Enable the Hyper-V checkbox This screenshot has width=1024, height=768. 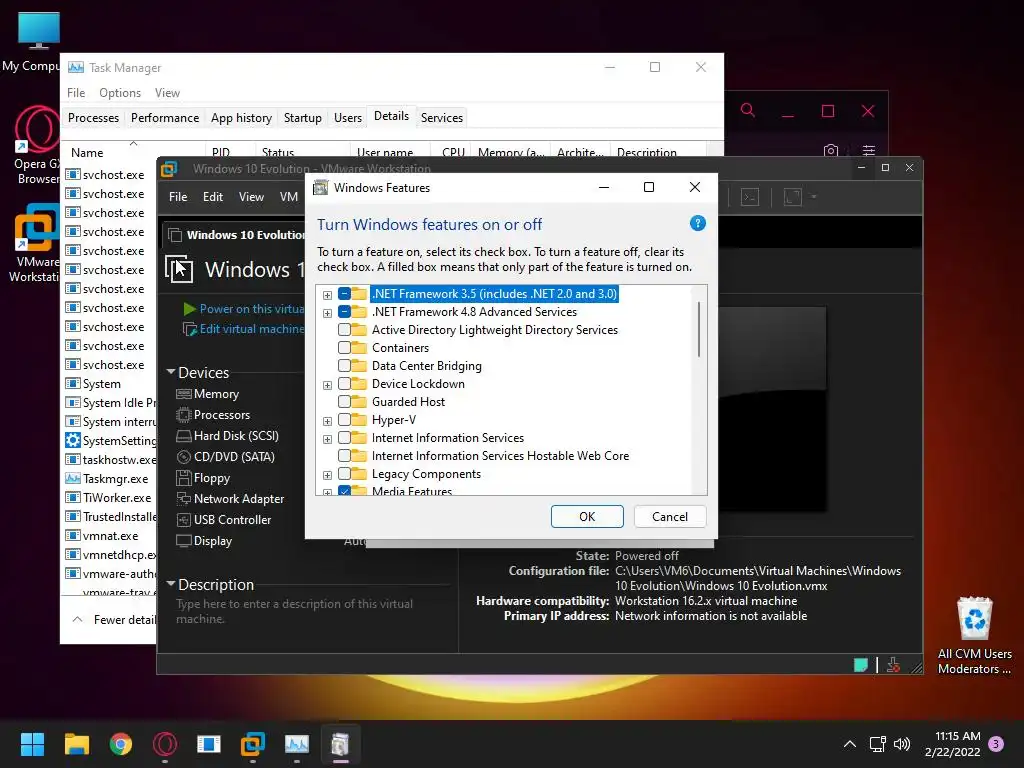(344, 420)
